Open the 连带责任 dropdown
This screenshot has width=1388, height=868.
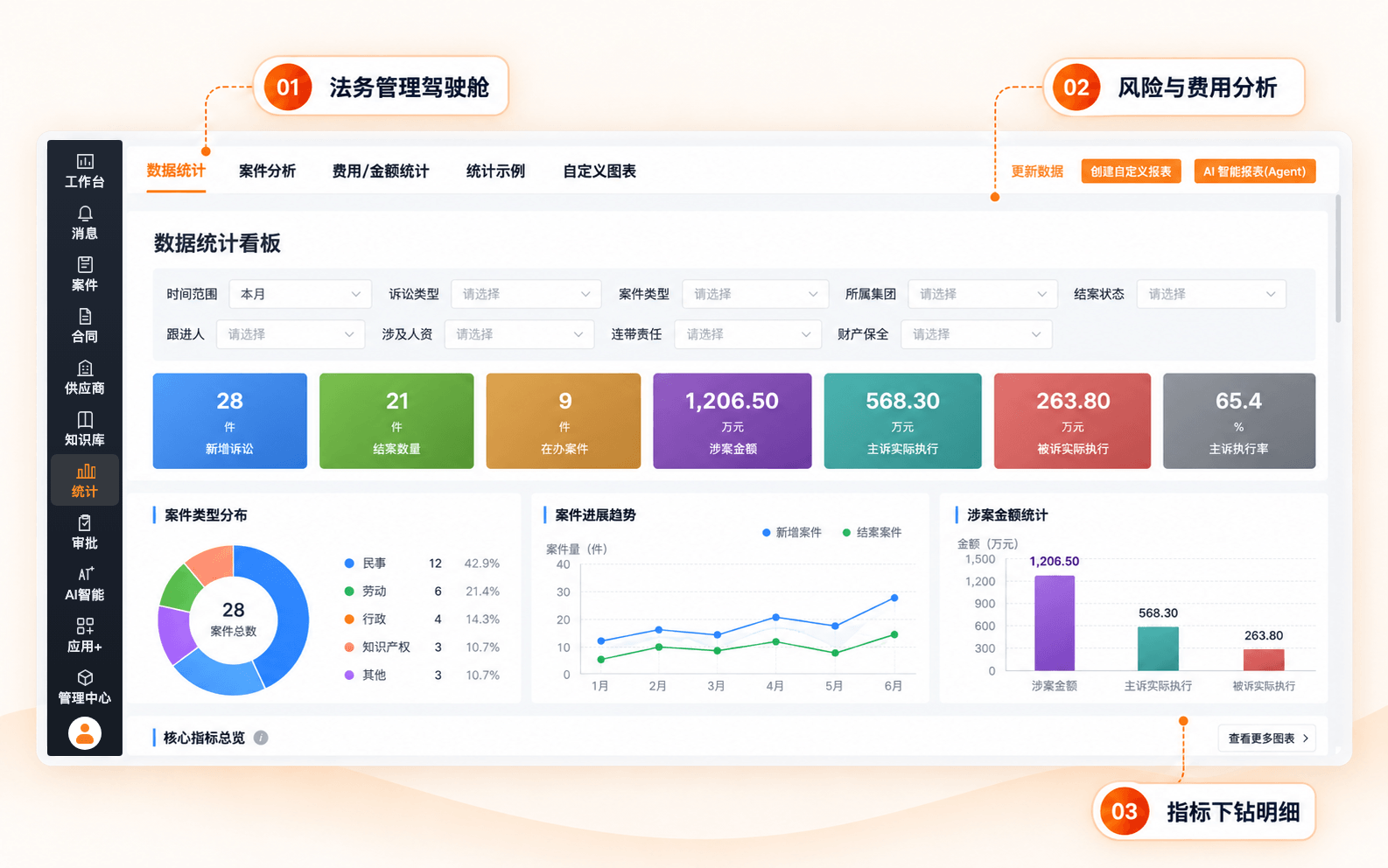tap(748, 334)
